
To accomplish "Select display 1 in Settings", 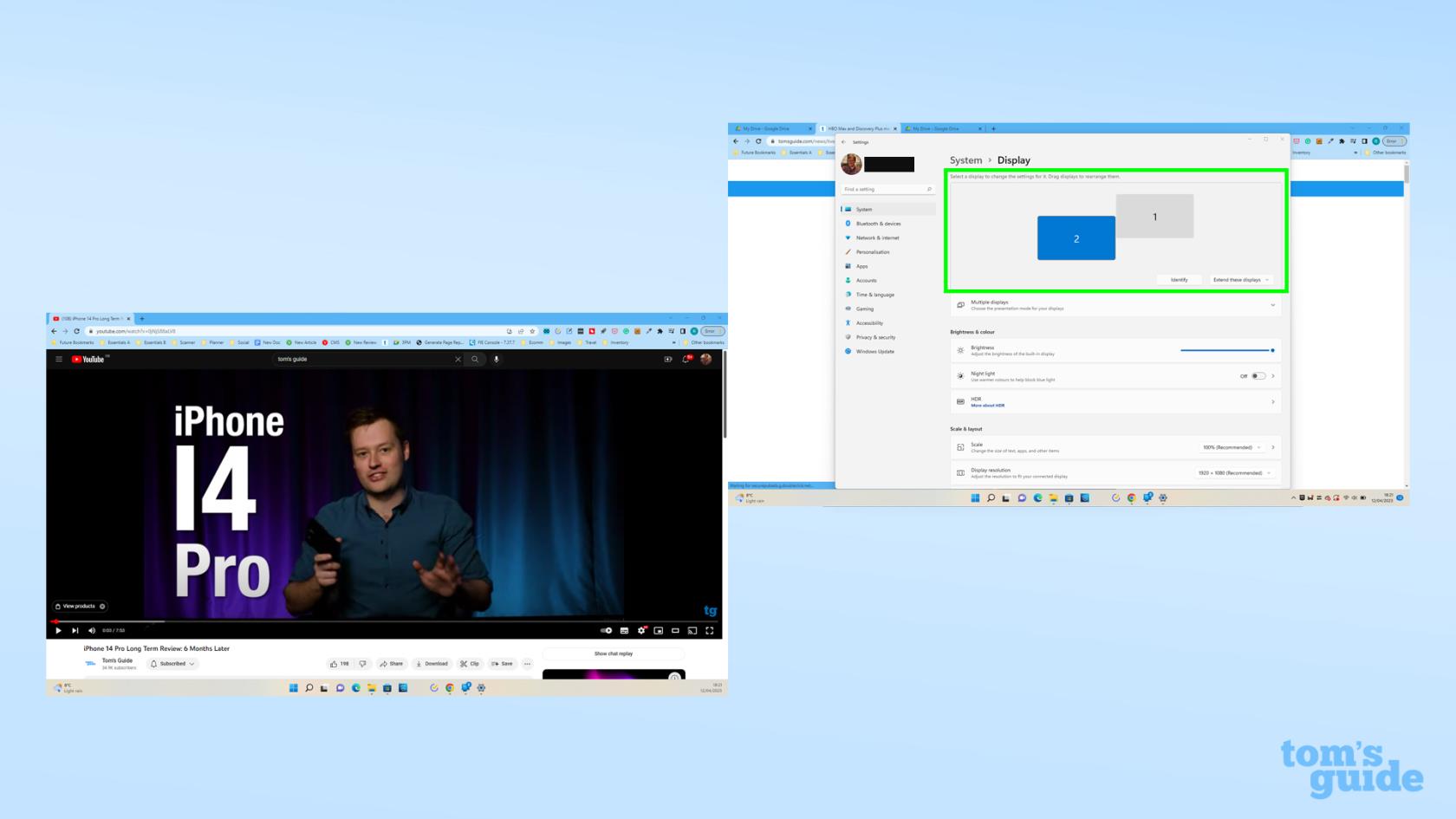I will pos(1154,217).
